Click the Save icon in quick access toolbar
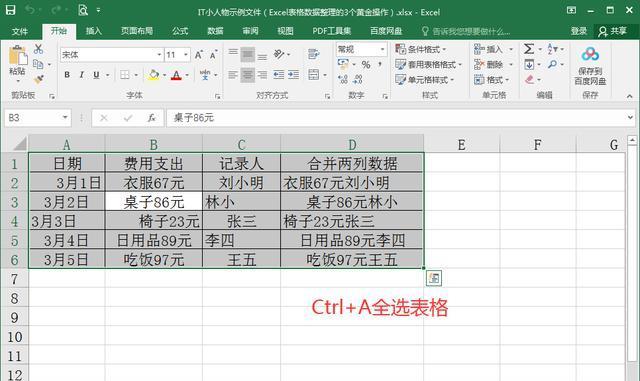Viewport: 640px width, 381px height. pyautogui.click(x=11, y=10)
